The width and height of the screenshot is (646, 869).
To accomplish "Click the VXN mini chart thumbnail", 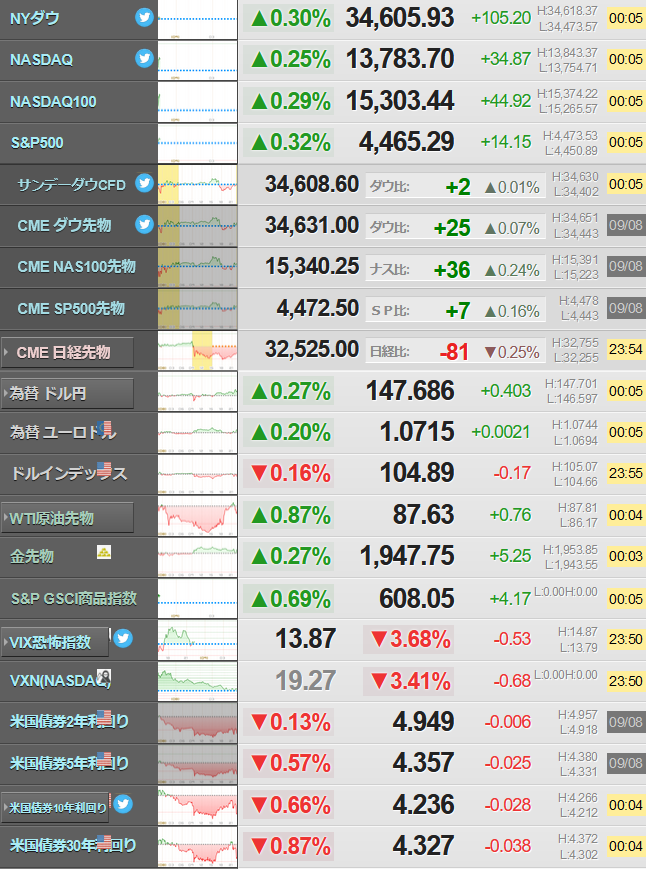I will 197,681.
